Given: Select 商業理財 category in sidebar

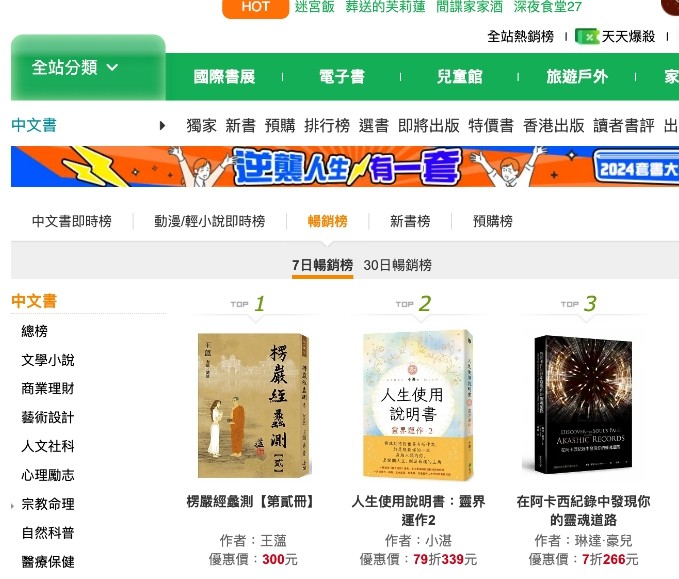Looking at the screenshot, I should coord(48,388).
